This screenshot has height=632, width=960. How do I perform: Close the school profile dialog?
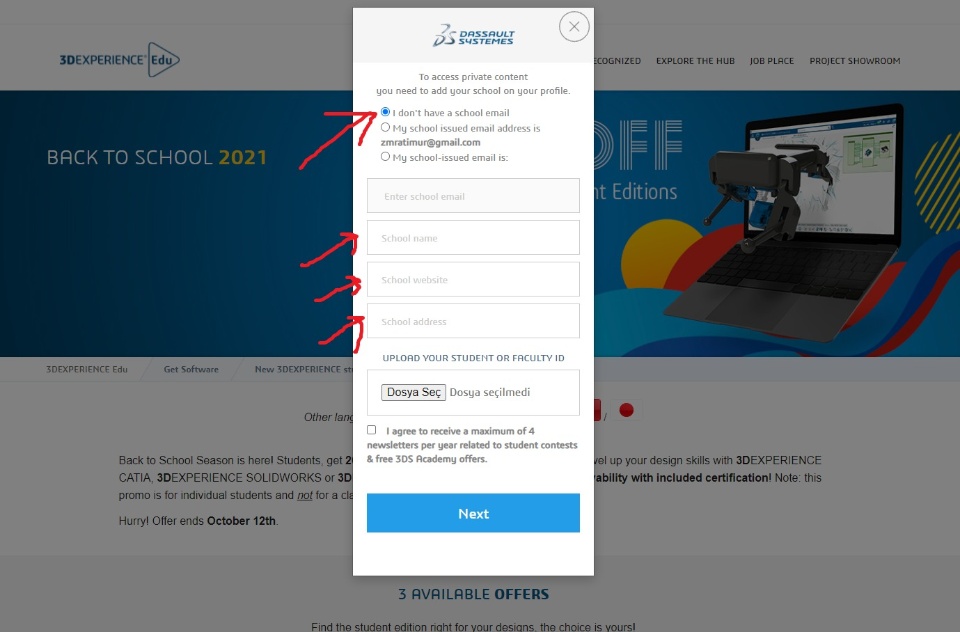tap(574, 27)
